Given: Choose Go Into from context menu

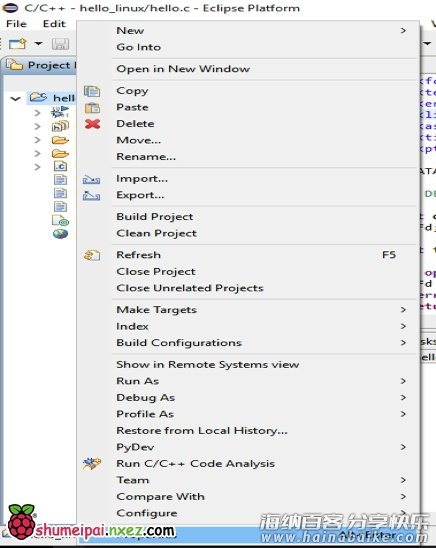Looking at the screenshot, I should pyautogui.click(x=248, y=47).
